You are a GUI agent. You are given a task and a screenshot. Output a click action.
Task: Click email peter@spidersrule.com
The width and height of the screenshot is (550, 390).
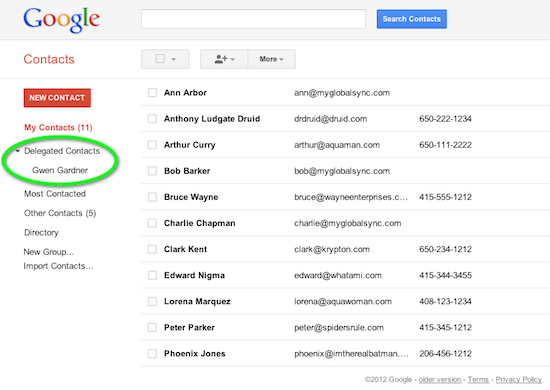click(339, 328)
